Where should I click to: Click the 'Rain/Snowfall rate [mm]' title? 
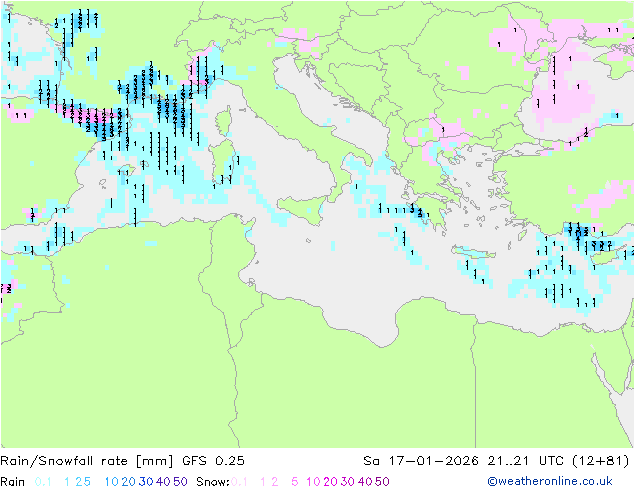(87, 461)
